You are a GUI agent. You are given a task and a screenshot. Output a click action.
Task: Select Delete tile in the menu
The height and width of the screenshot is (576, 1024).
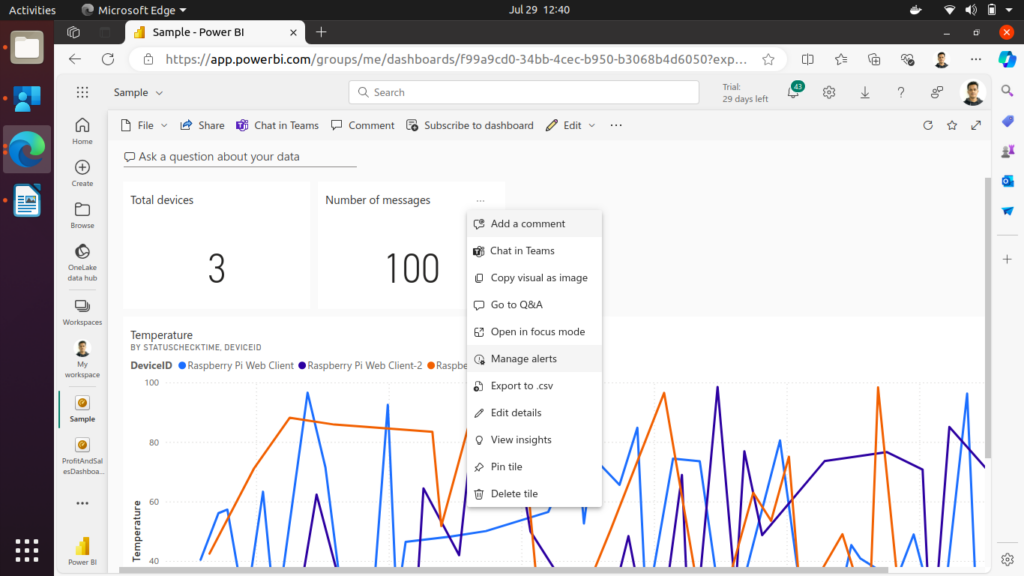tap(514, 494)
